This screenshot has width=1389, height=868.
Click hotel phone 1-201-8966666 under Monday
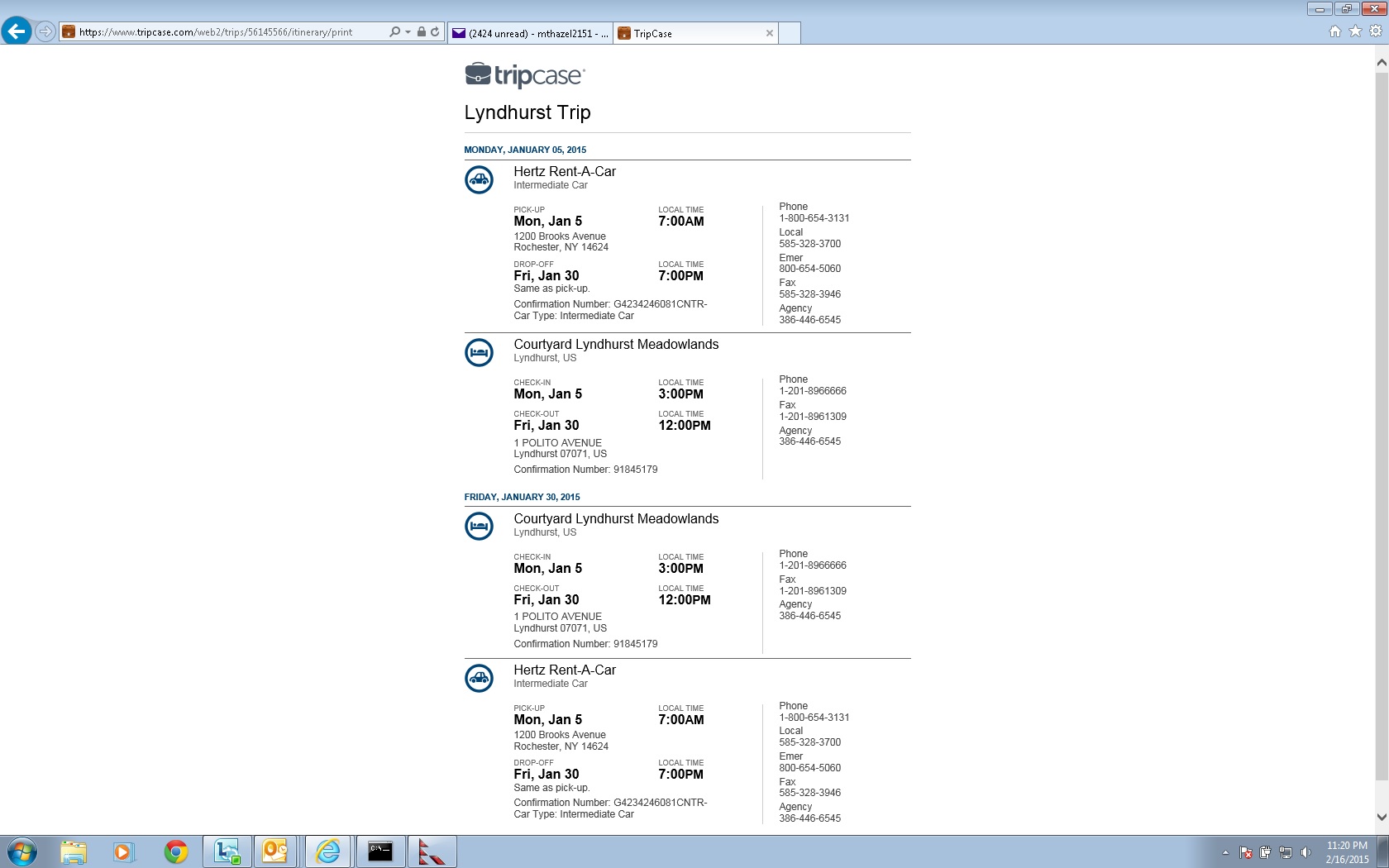click(x=813, y=391)
